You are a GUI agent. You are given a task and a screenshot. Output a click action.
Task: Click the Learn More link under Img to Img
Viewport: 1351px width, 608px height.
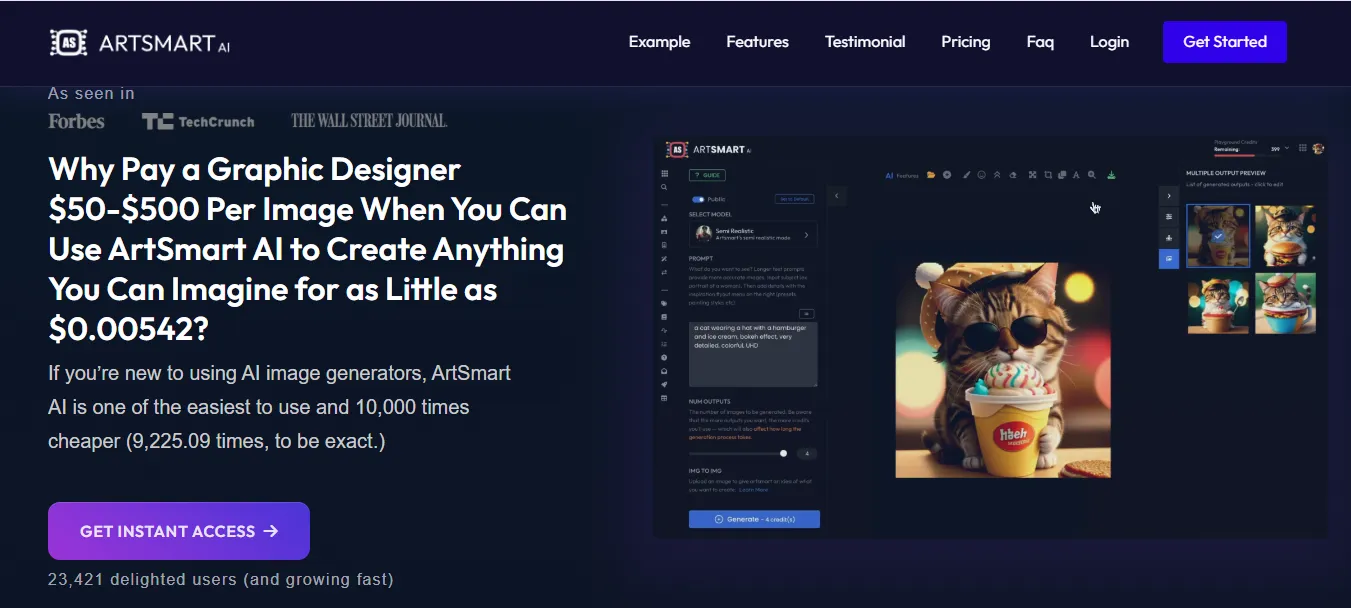click(x=754, y=490)
